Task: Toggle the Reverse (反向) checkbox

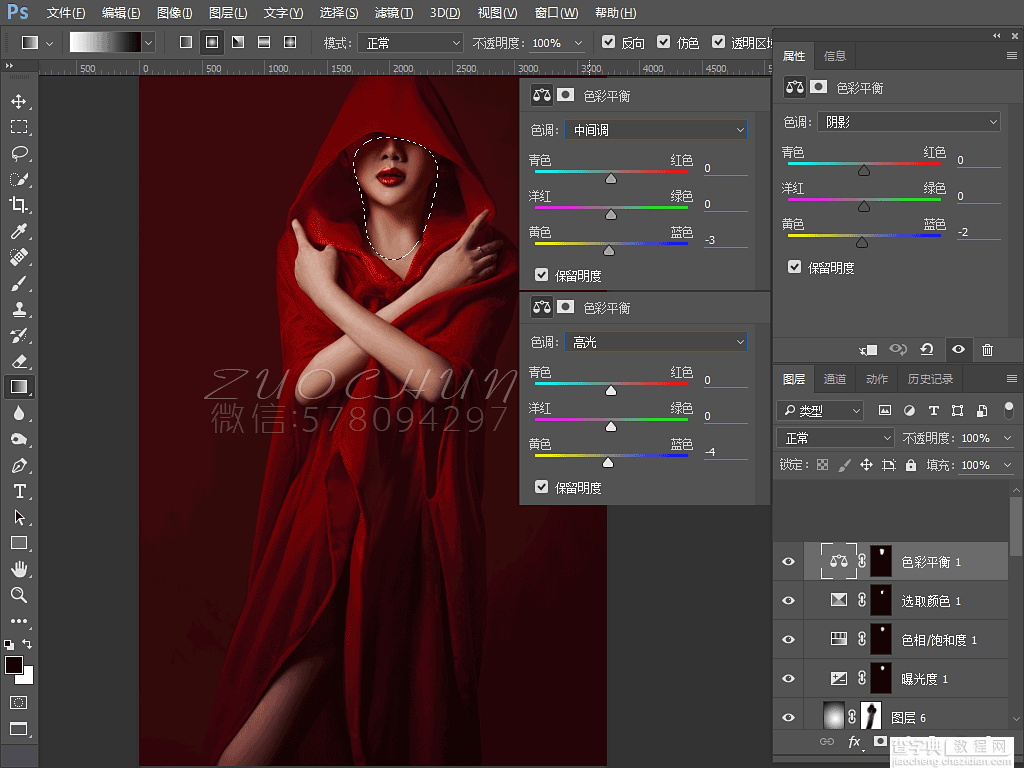Action: pos(608,42)
